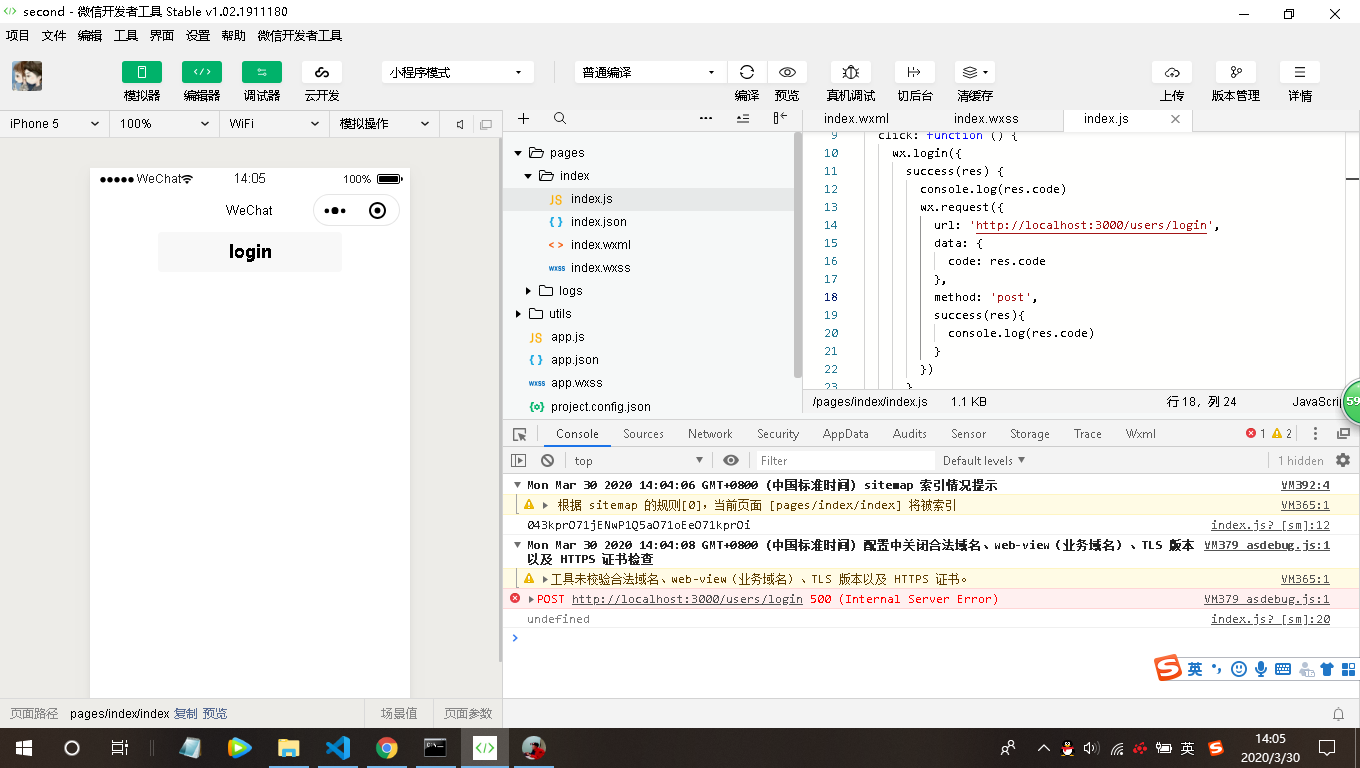Click the element inspect picker icon
This screenshot has height=768, width=1360.
[520, 434]
